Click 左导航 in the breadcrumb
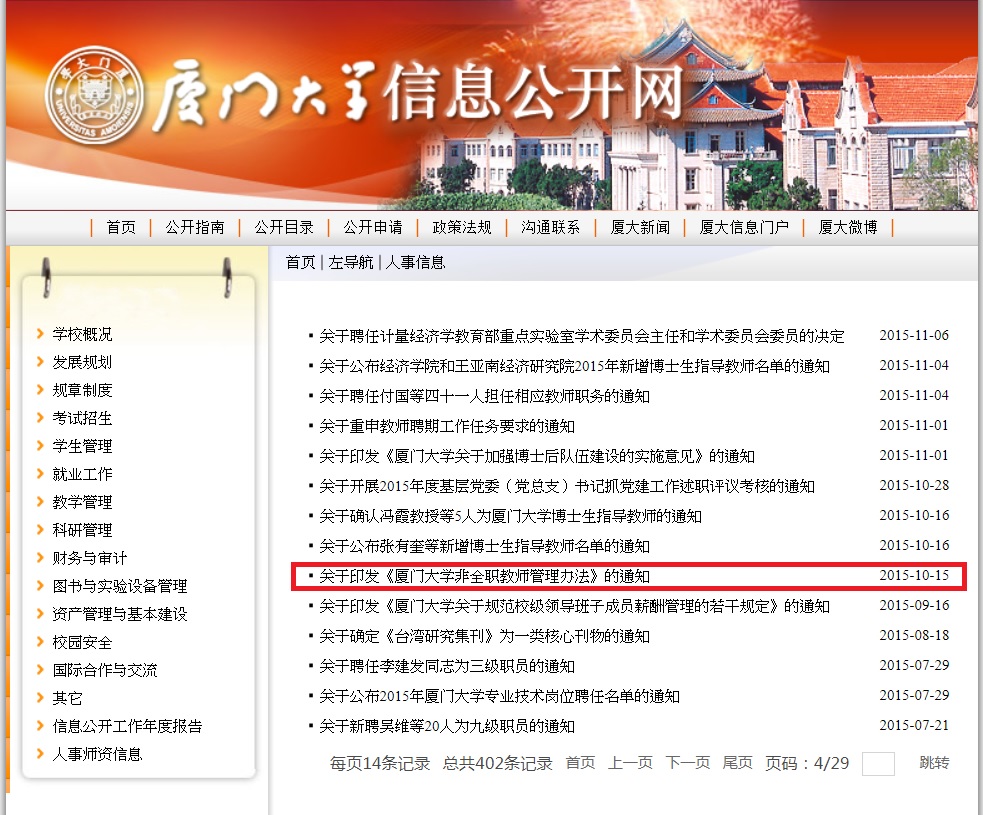This screenshot has height=815, width=983. tap(350, 262)
